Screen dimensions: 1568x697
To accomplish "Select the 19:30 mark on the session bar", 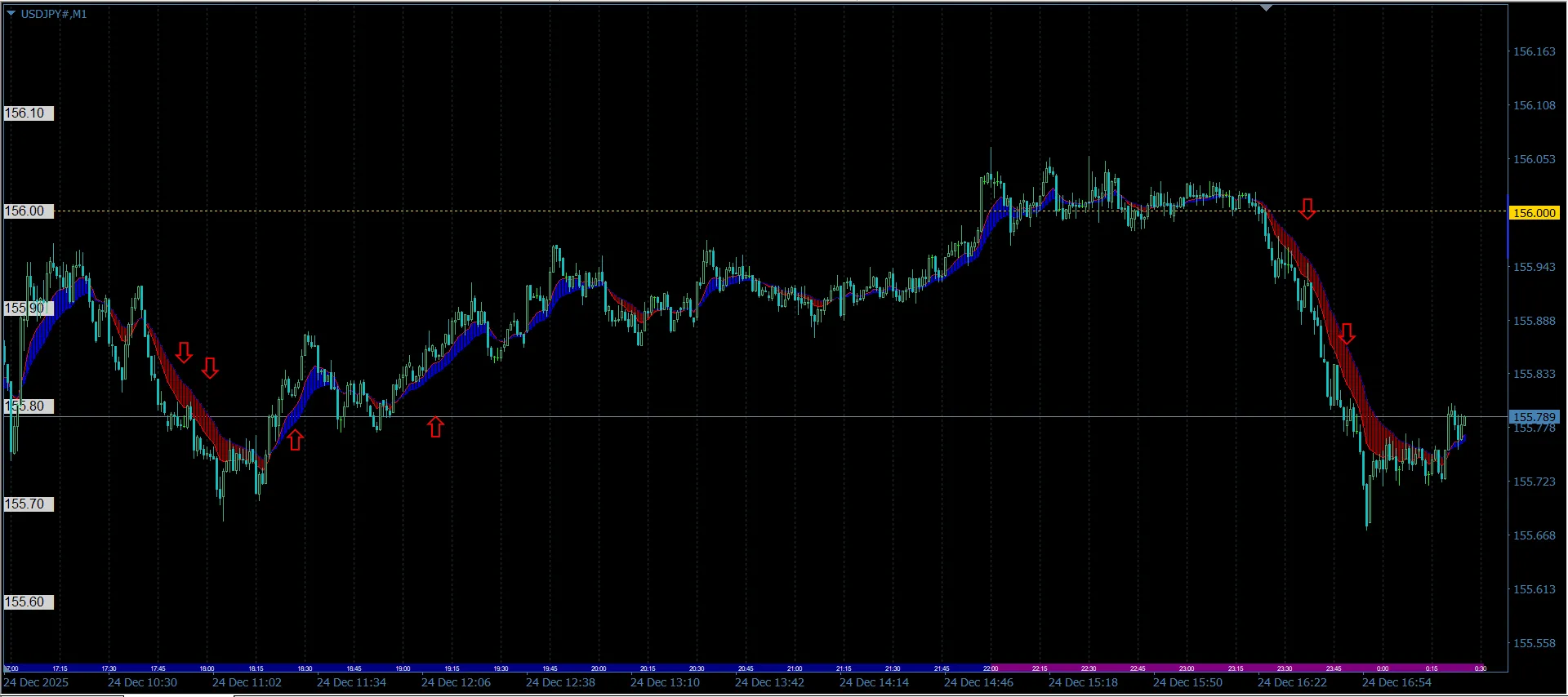I will pyautogui.click(x=501, y=668).
